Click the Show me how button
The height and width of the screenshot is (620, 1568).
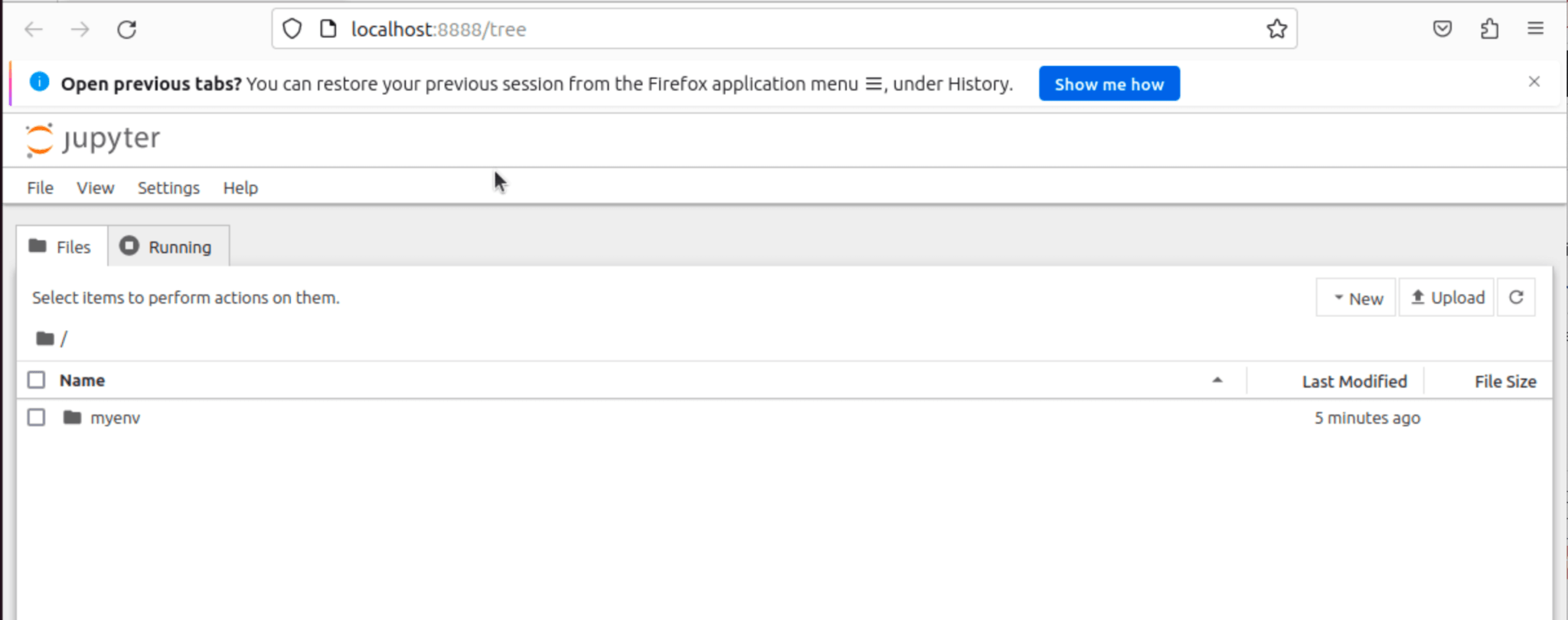tap(1109, 83)
